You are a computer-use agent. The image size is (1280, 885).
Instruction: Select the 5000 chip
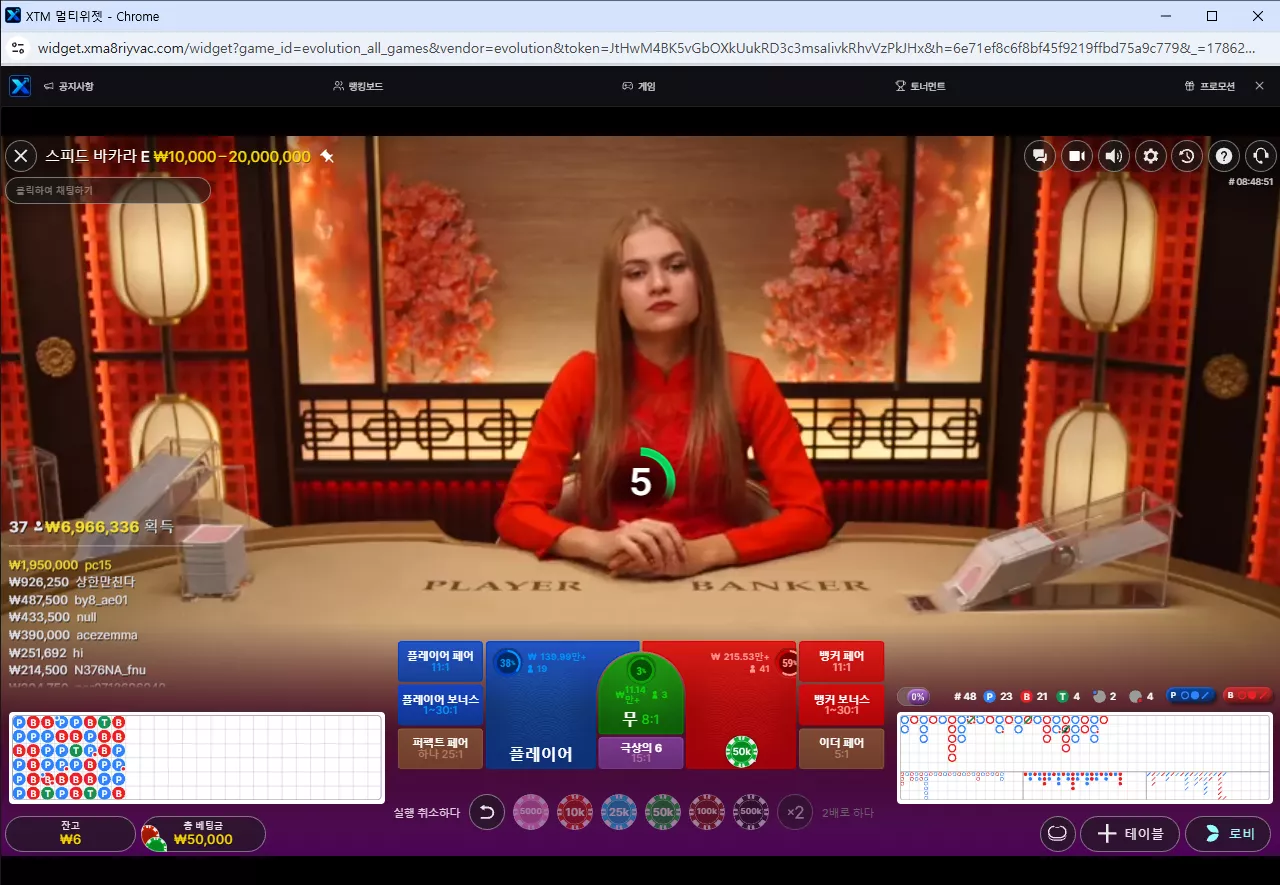(531, 812)
